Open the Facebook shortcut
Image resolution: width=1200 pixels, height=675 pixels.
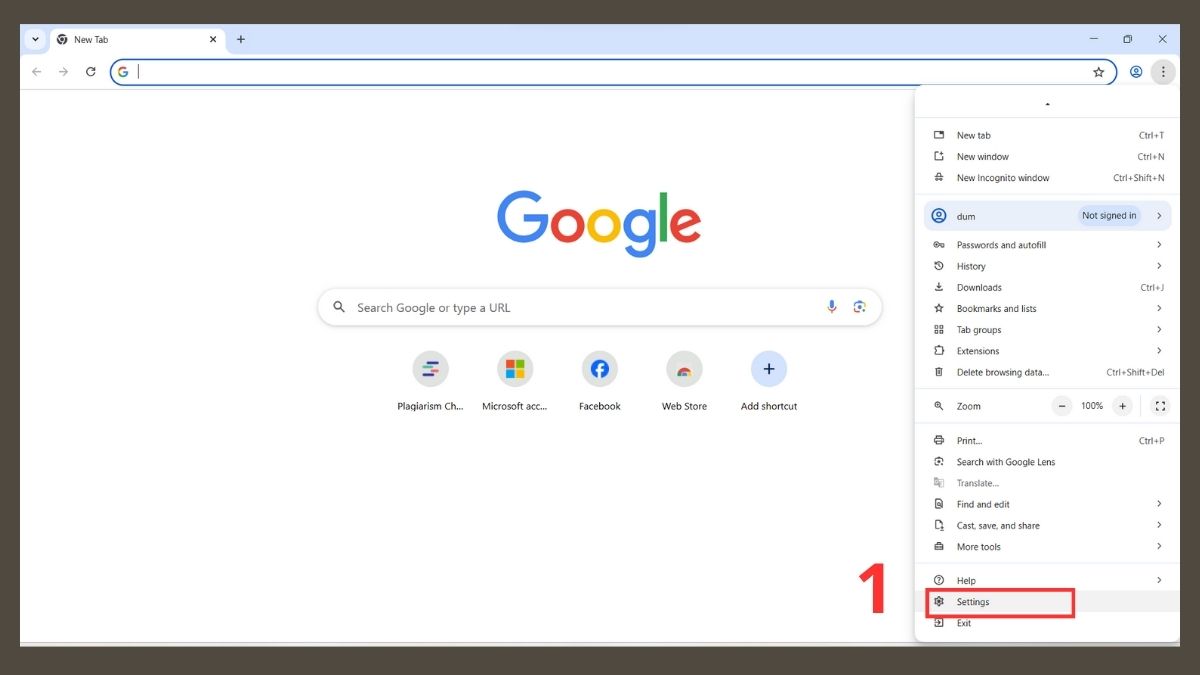click(x=600, y=382)
